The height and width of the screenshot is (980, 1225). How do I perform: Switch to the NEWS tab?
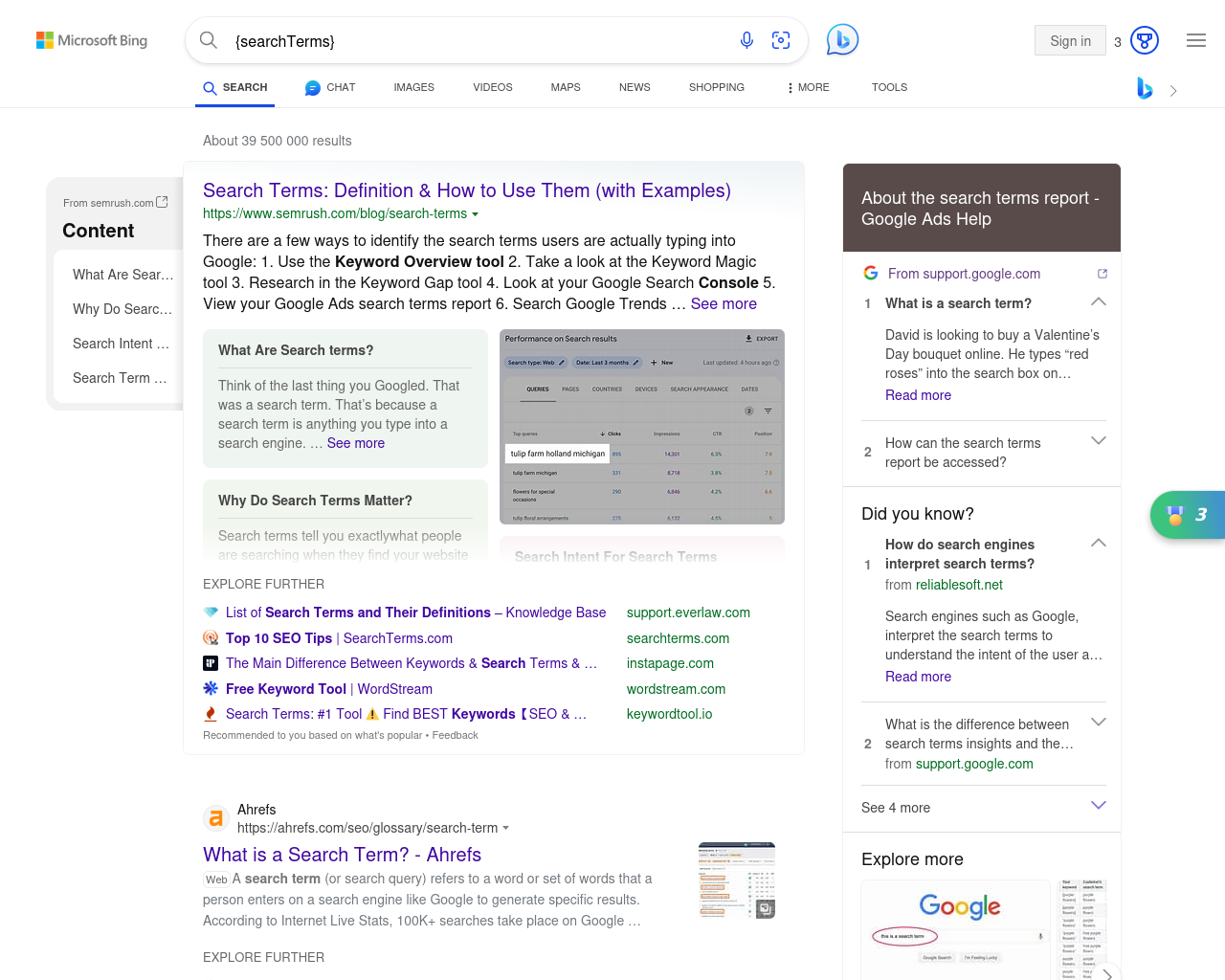pos(635,87)
